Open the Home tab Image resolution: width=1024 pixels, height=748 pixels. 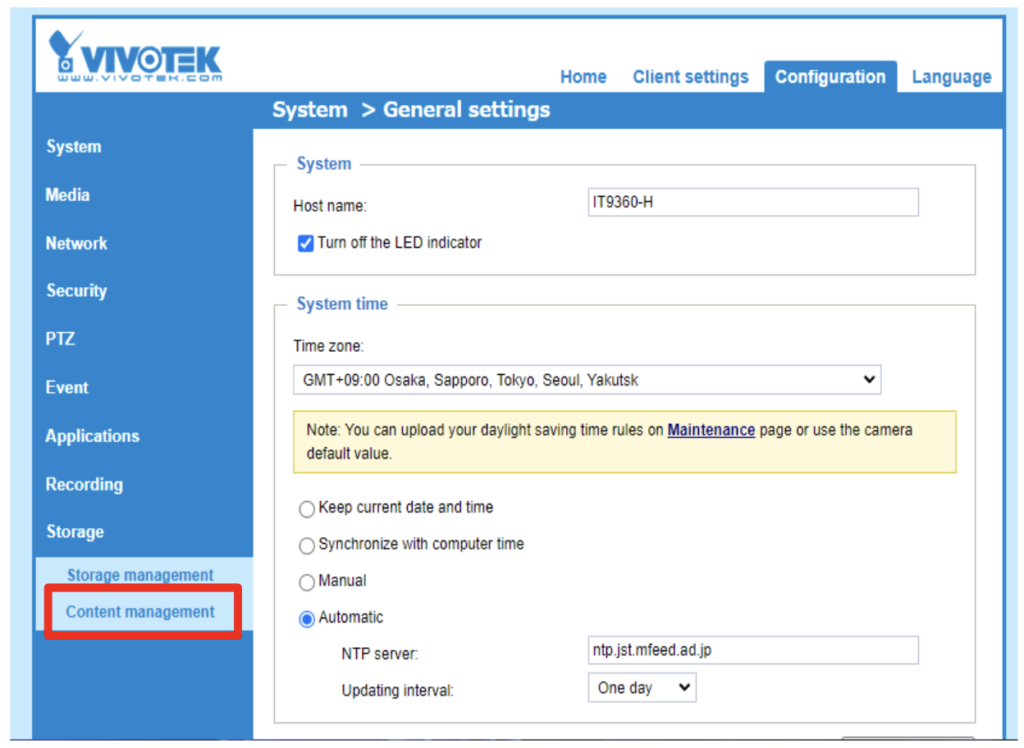click(583, 77)
